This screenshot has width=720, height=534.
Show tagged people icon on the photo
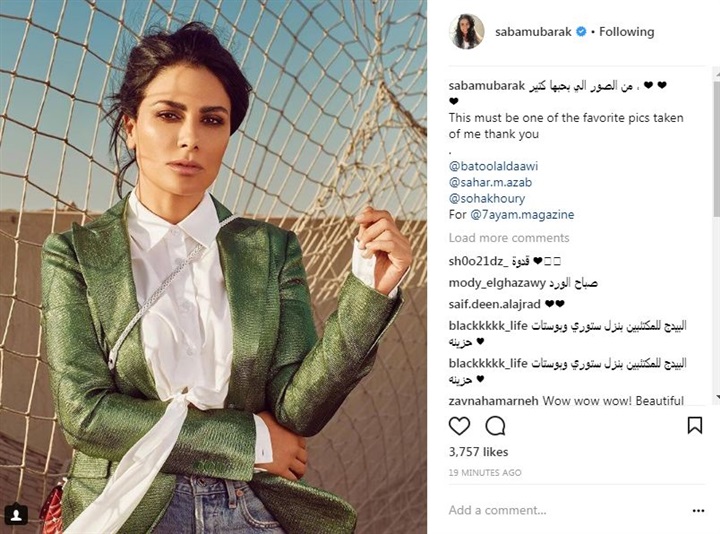[x=16, y=514]
